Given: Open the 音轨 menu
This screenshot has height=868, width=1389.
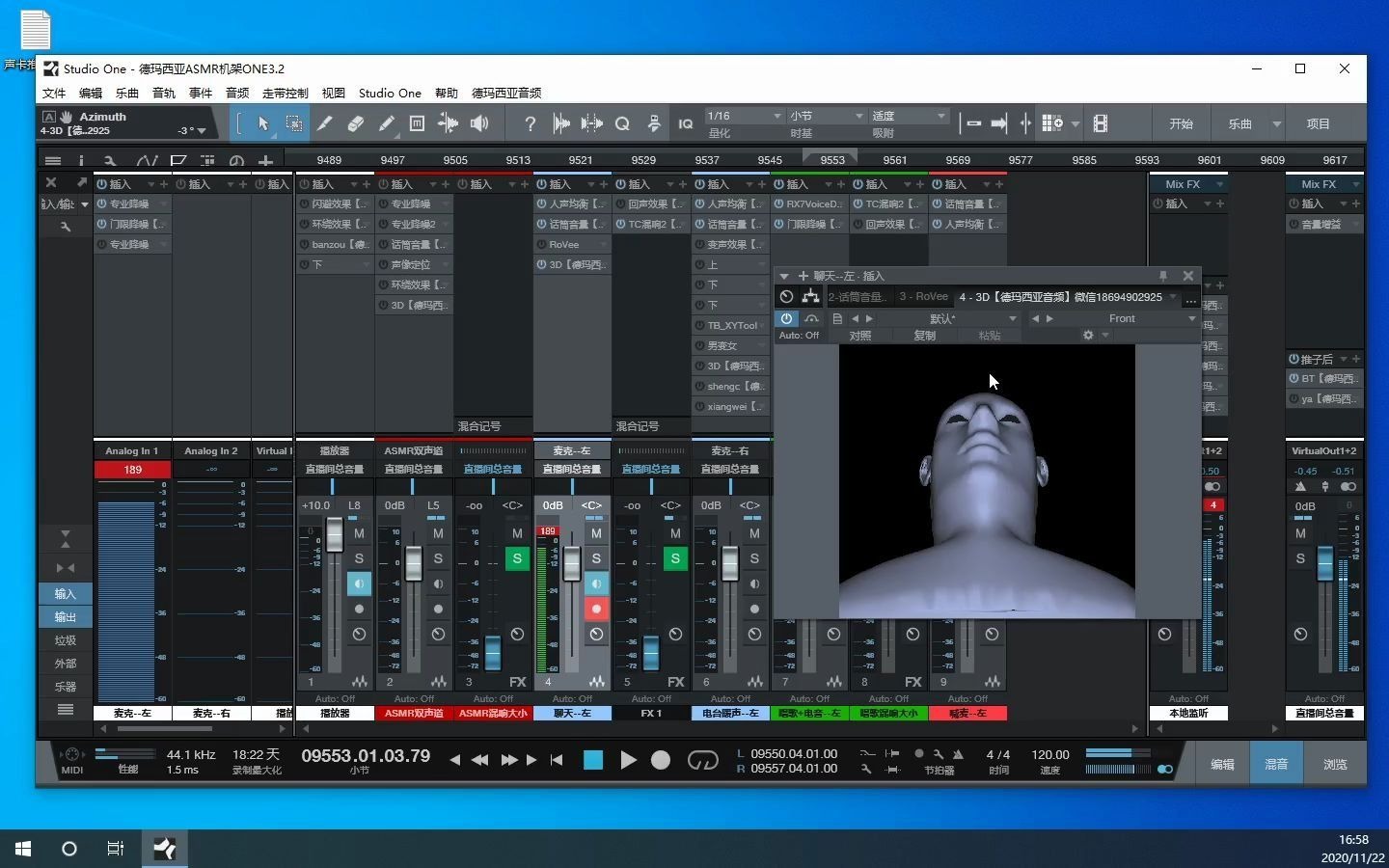Looking at the screenshot, I should (164, 94).
